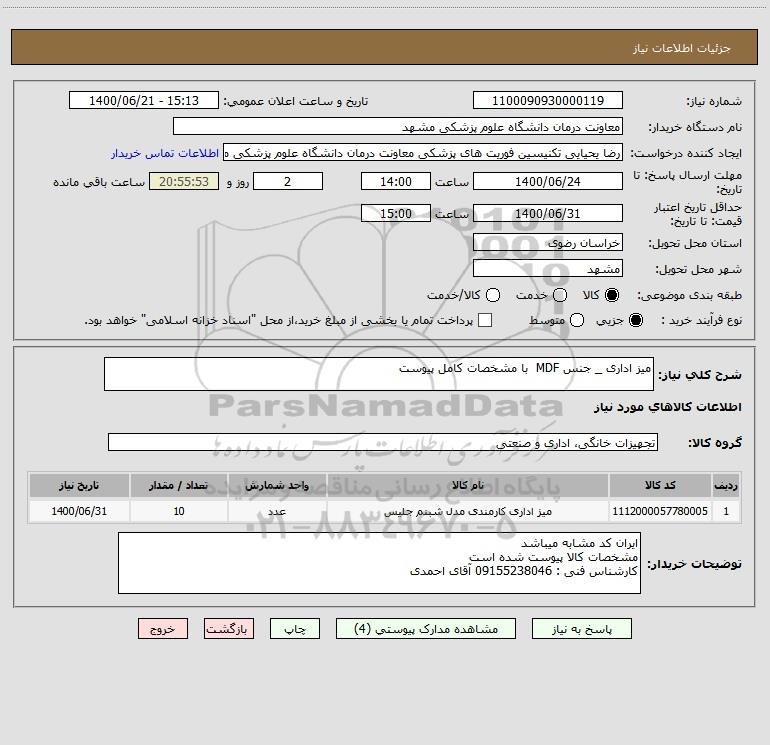Screen dimensions: 770x745
Task: Click the phone number 09155238046 text
Action: (x=514, y=571)
